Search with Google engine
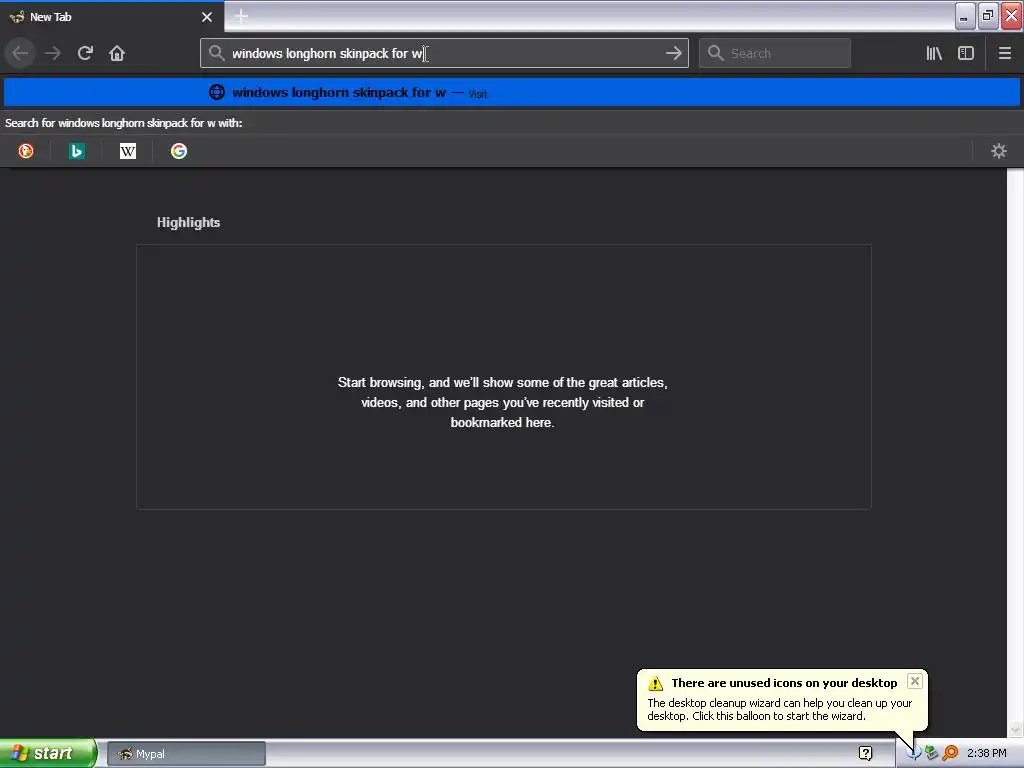Viewport: 1024px width, 768px height. [x=179, y=152]
